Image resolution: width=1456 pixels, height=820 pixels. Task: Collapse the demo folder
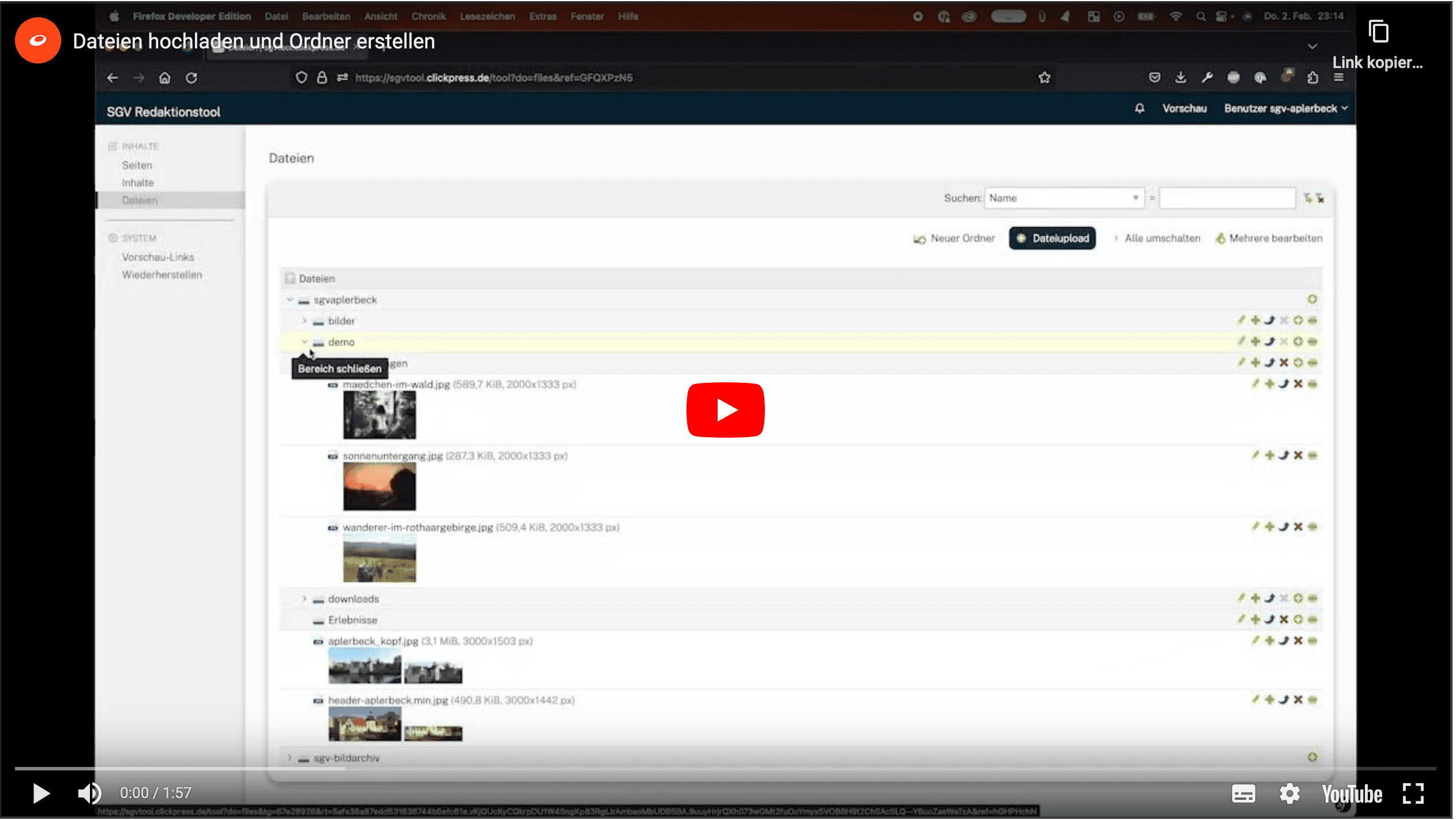[x=305, y=343]
